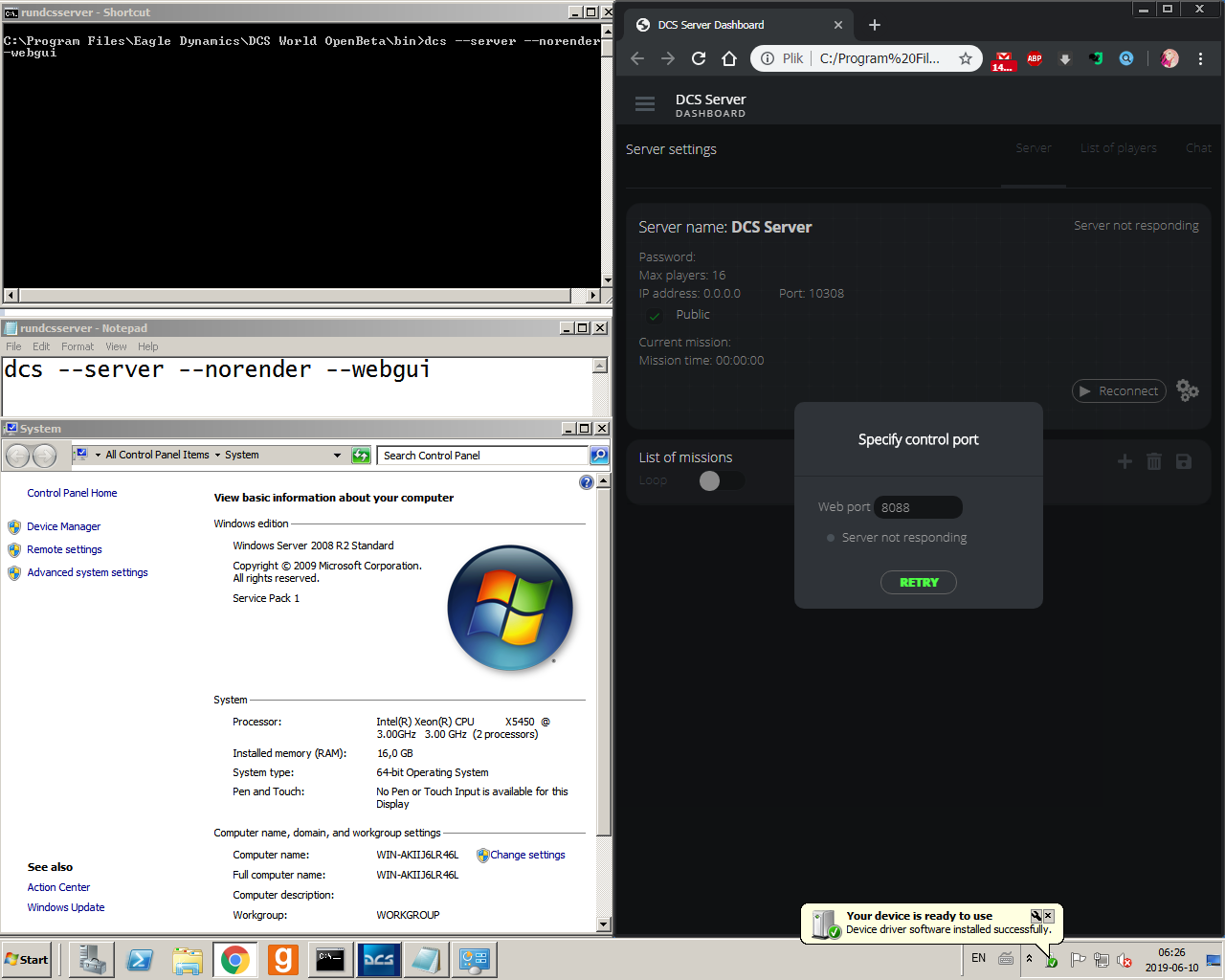
Task: Open Windows Update link
Action: [66, 907]
